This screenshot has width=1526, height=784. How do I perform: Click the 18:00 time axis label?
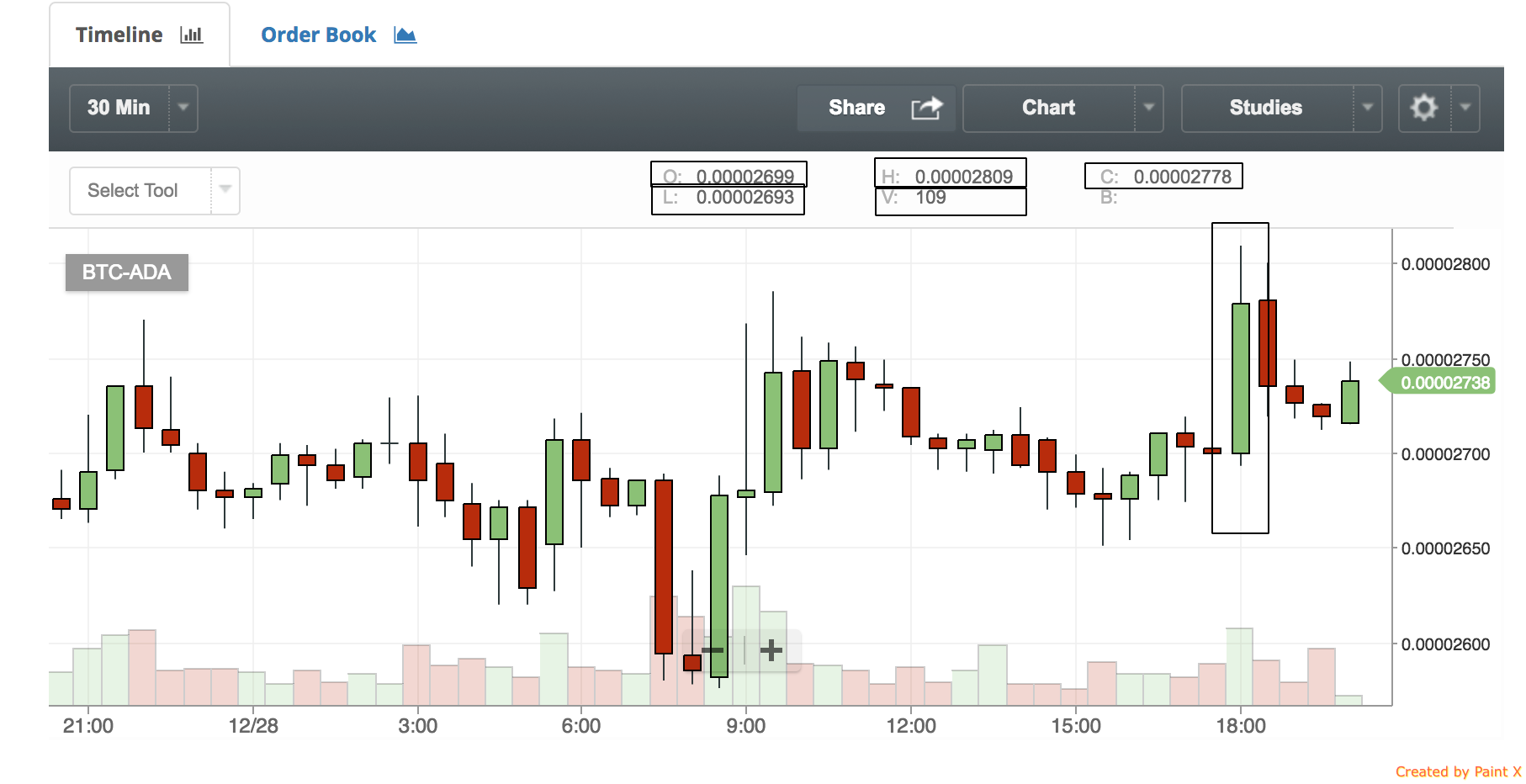click(1241, 726)
